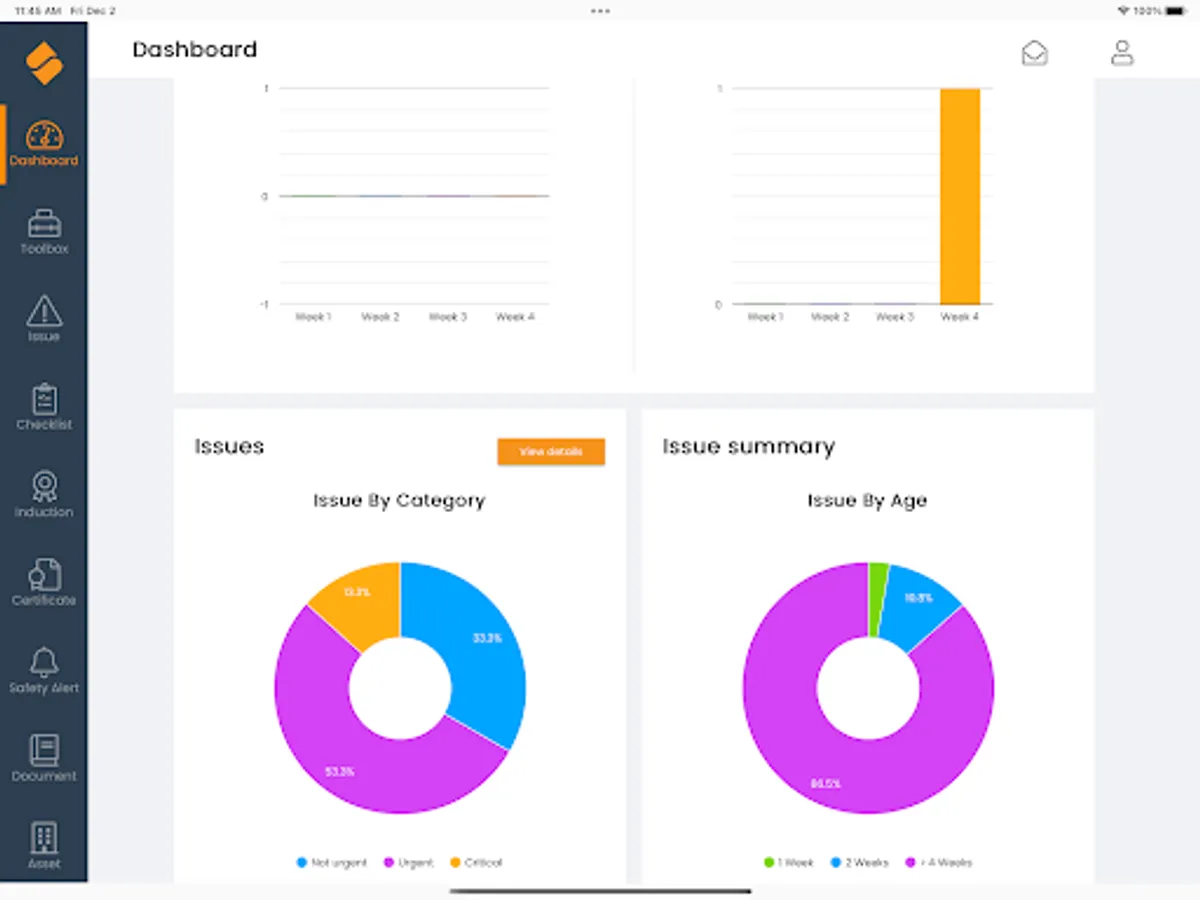Open the Asset building icon

pyautogui.click(x=44, y=838)
